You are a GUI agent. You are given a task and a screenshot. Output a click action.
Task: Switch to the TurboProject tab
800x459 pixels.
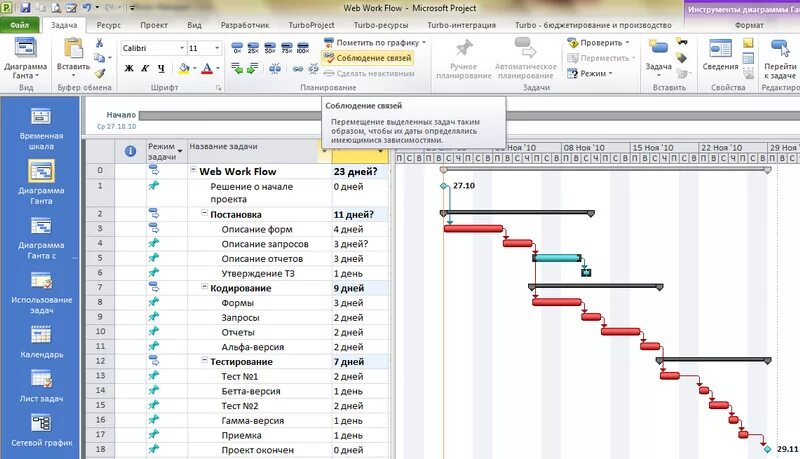point(311,24)
